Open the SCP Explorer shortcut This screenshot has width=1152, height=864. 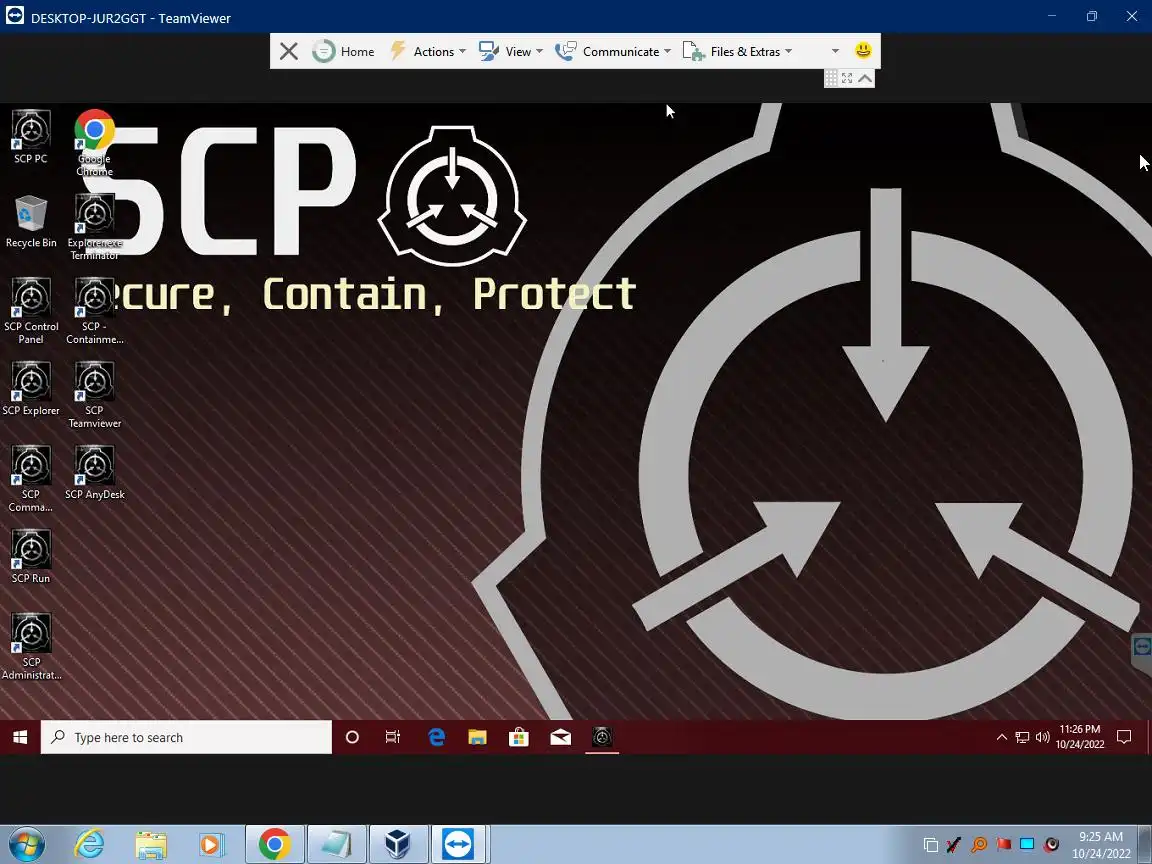point(31,389)
